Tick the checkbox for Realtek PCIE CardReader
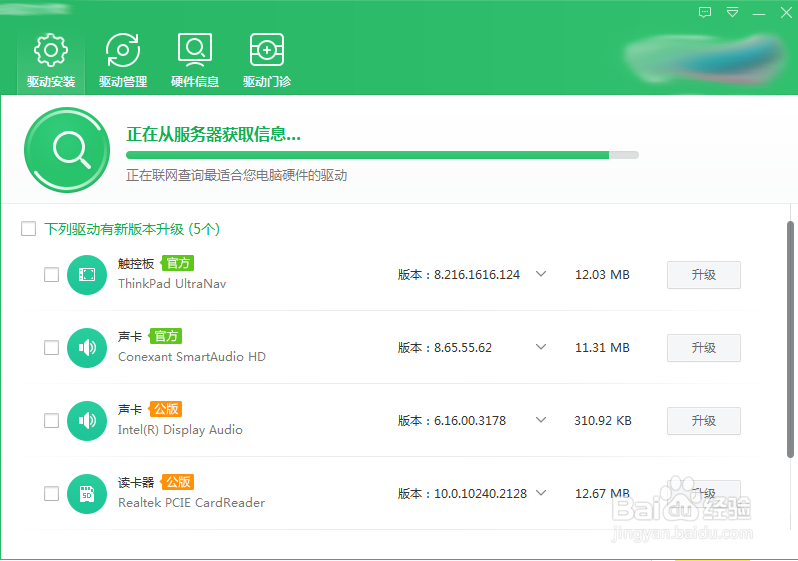The image size is (798, 561). (x=51, y=494)
